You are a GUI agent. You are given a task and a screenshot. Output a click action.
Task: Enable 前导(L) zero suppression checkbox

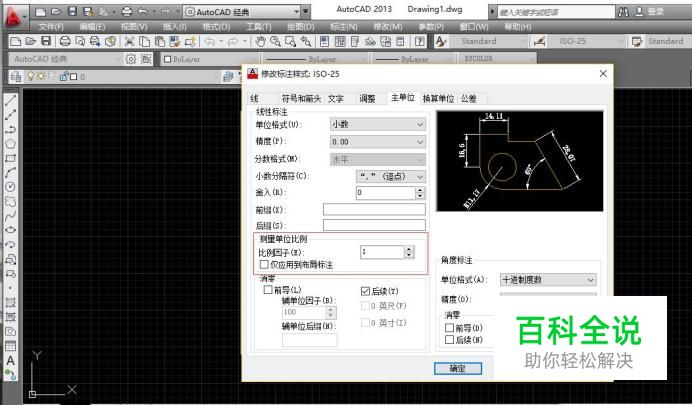[267, 290]
